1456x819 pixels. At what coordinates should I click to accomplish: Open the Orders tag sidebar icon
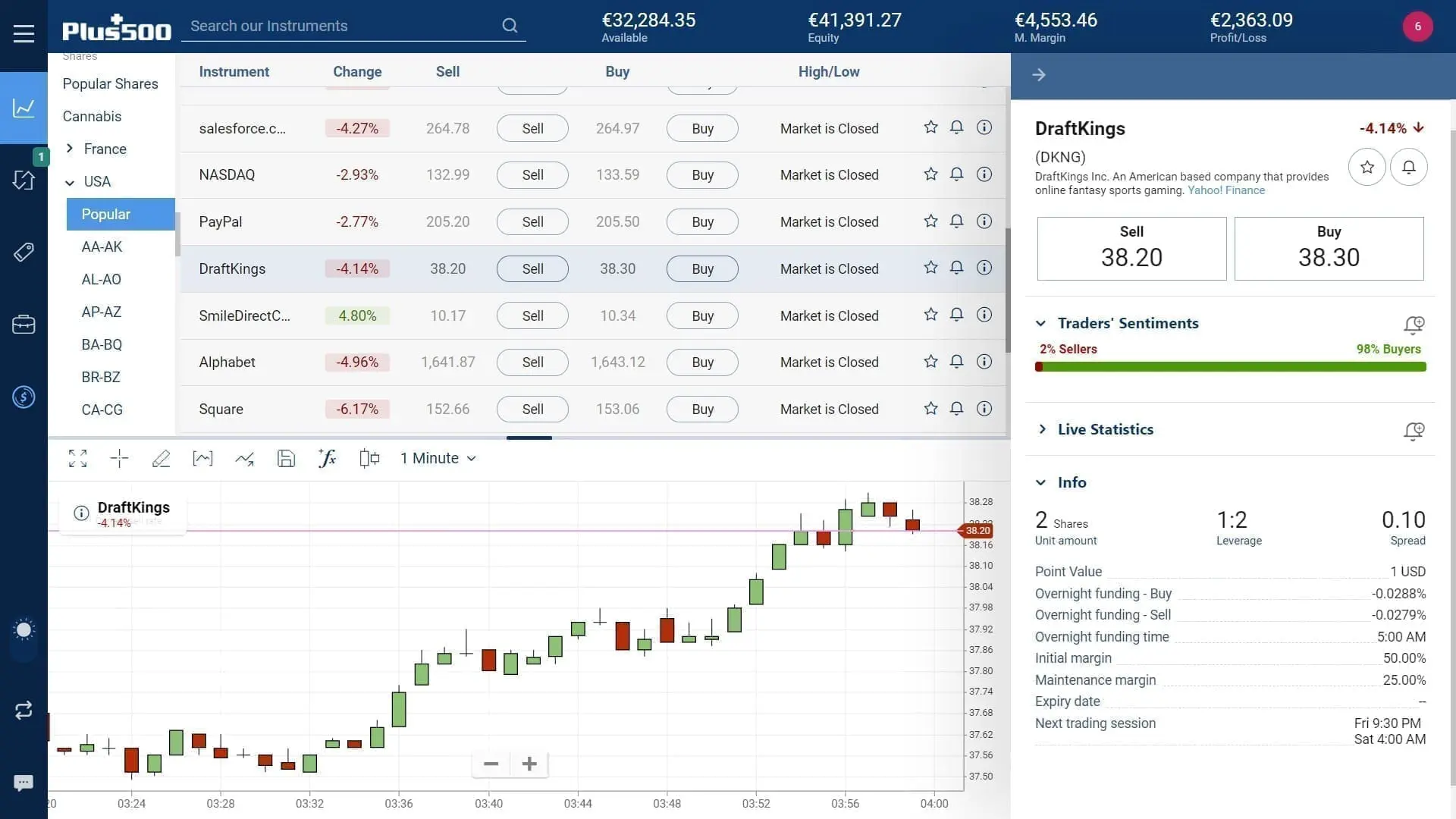(24, 252)
